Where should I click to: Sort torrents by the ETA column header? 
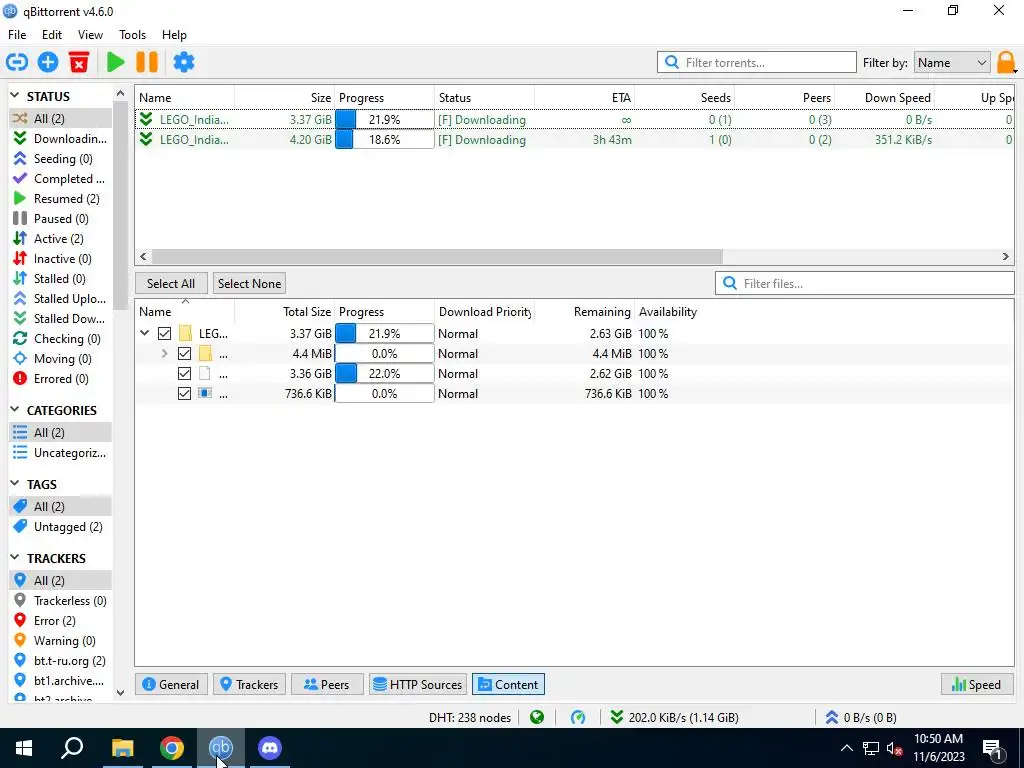(x=584, y=97)
